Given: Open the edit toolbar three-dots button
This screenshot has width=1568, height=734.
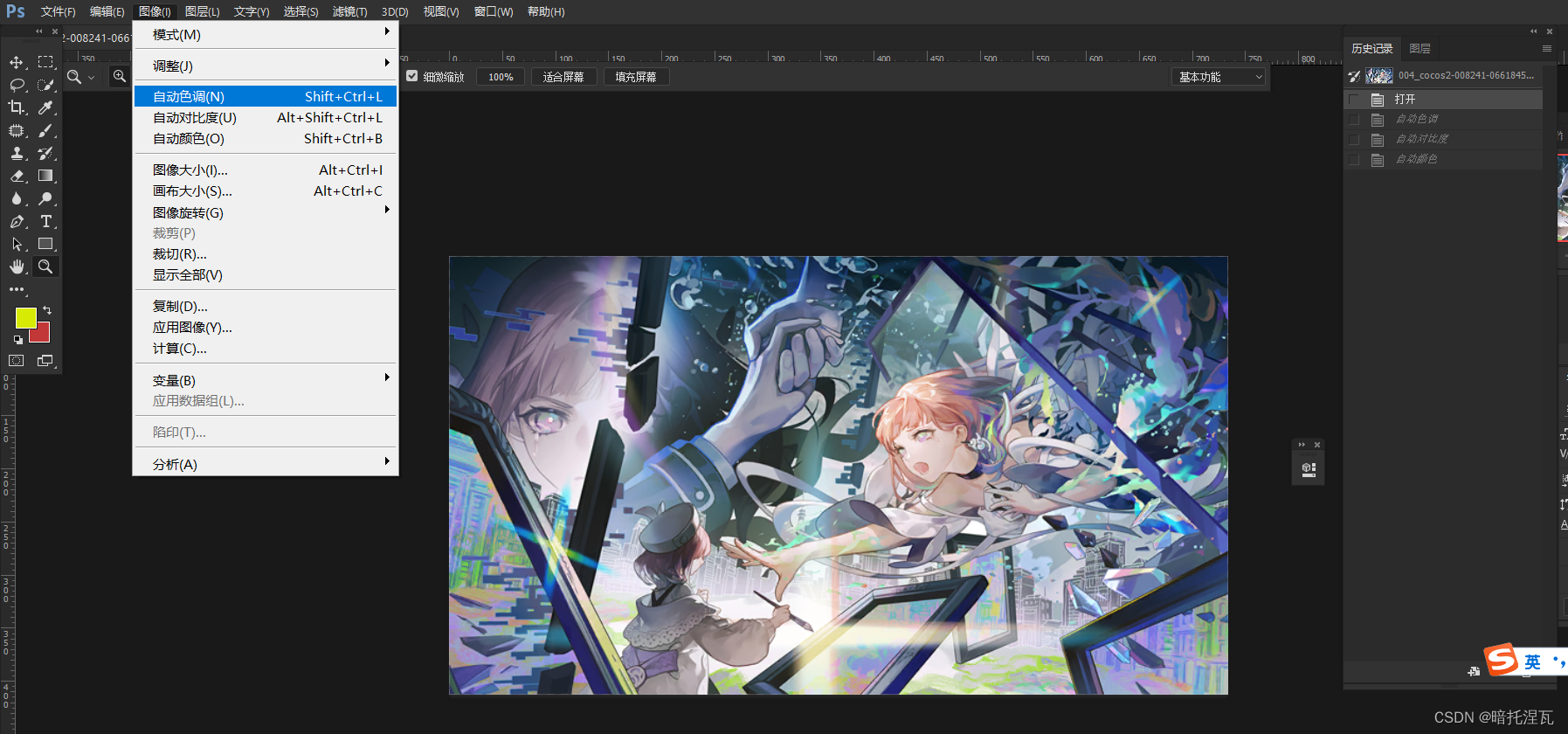Looking at the screenshot, I should pyautogui.click(x=17, y=289).
